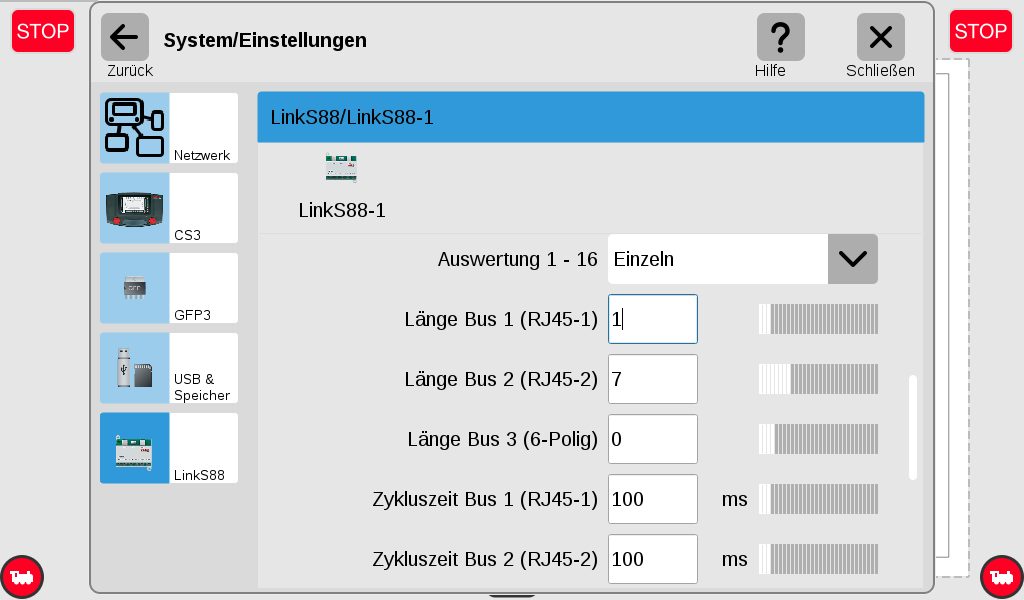Click the vertical scrollbar in settings list
Screen dimensions: 1024x600
913,428
